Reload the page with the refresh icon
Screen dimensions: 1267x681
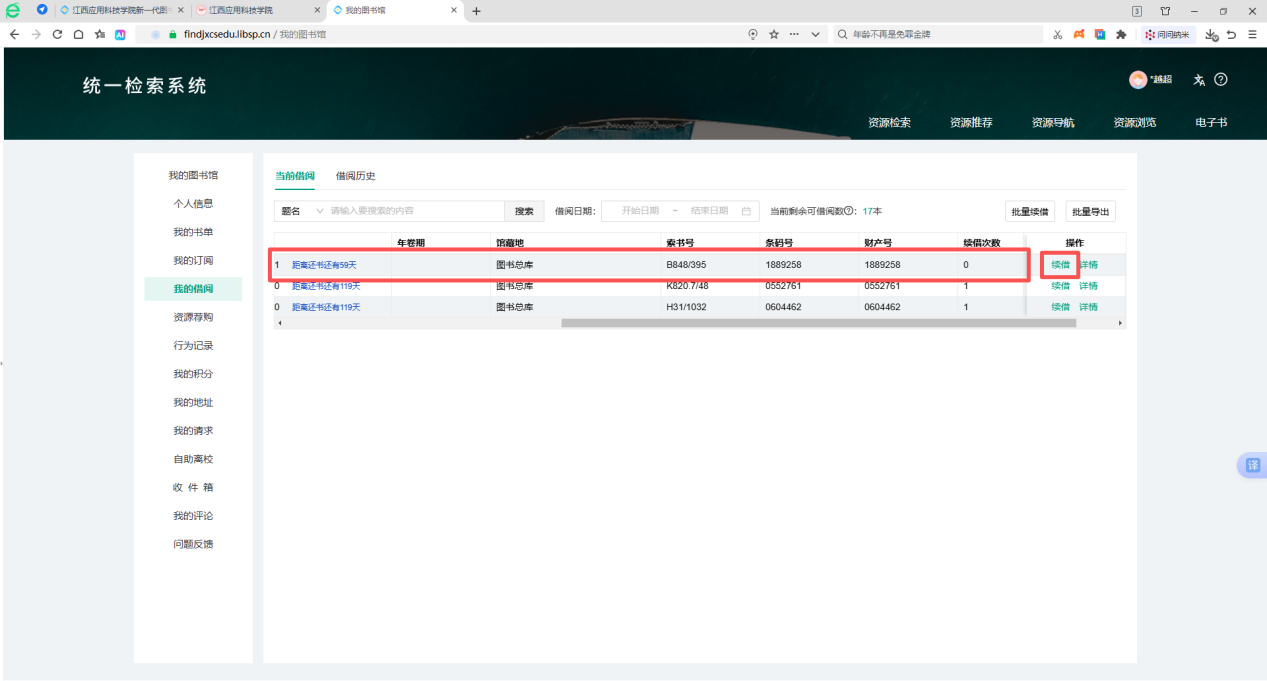click(x=57, y=34)
